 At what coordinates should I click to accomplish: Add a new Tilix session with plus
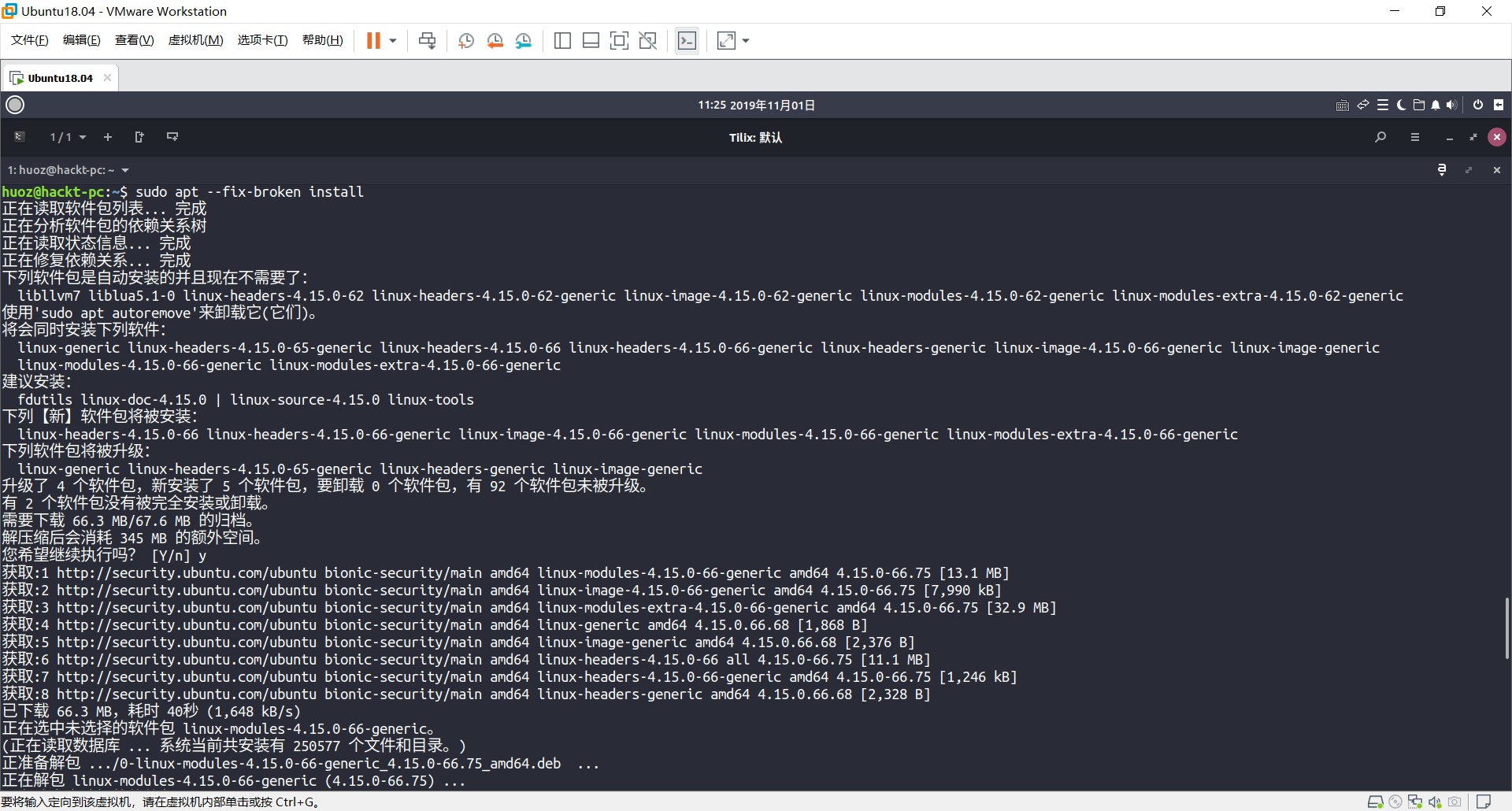pyautogui.click(x=108, y=137)
